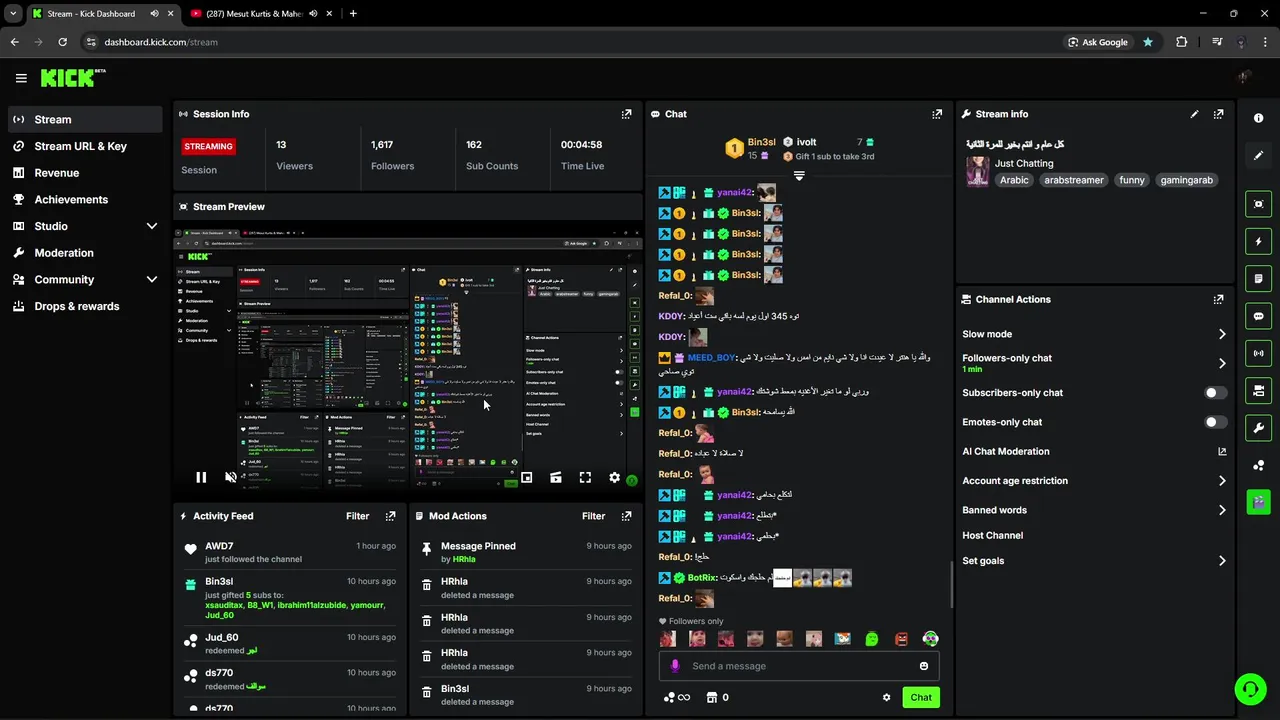This screenshot has width=1280, height=720.
Task: Click the pencil icon in right sidebar
Action: [1258, 156]
